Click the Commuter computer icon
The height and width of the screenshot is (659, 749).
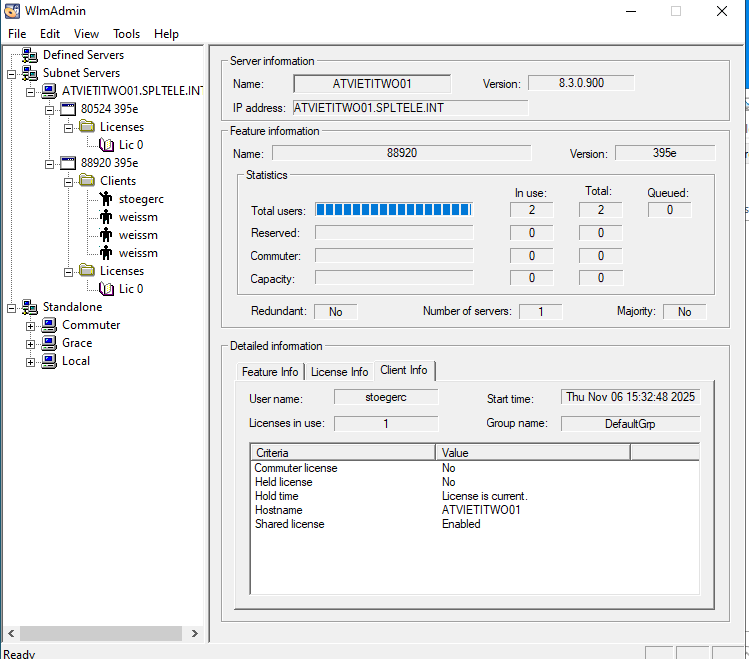49,325
